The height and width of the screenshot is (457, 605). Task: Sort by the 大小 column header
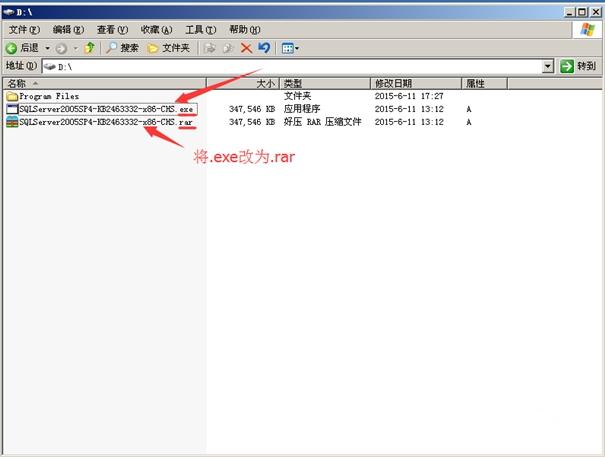243,83
